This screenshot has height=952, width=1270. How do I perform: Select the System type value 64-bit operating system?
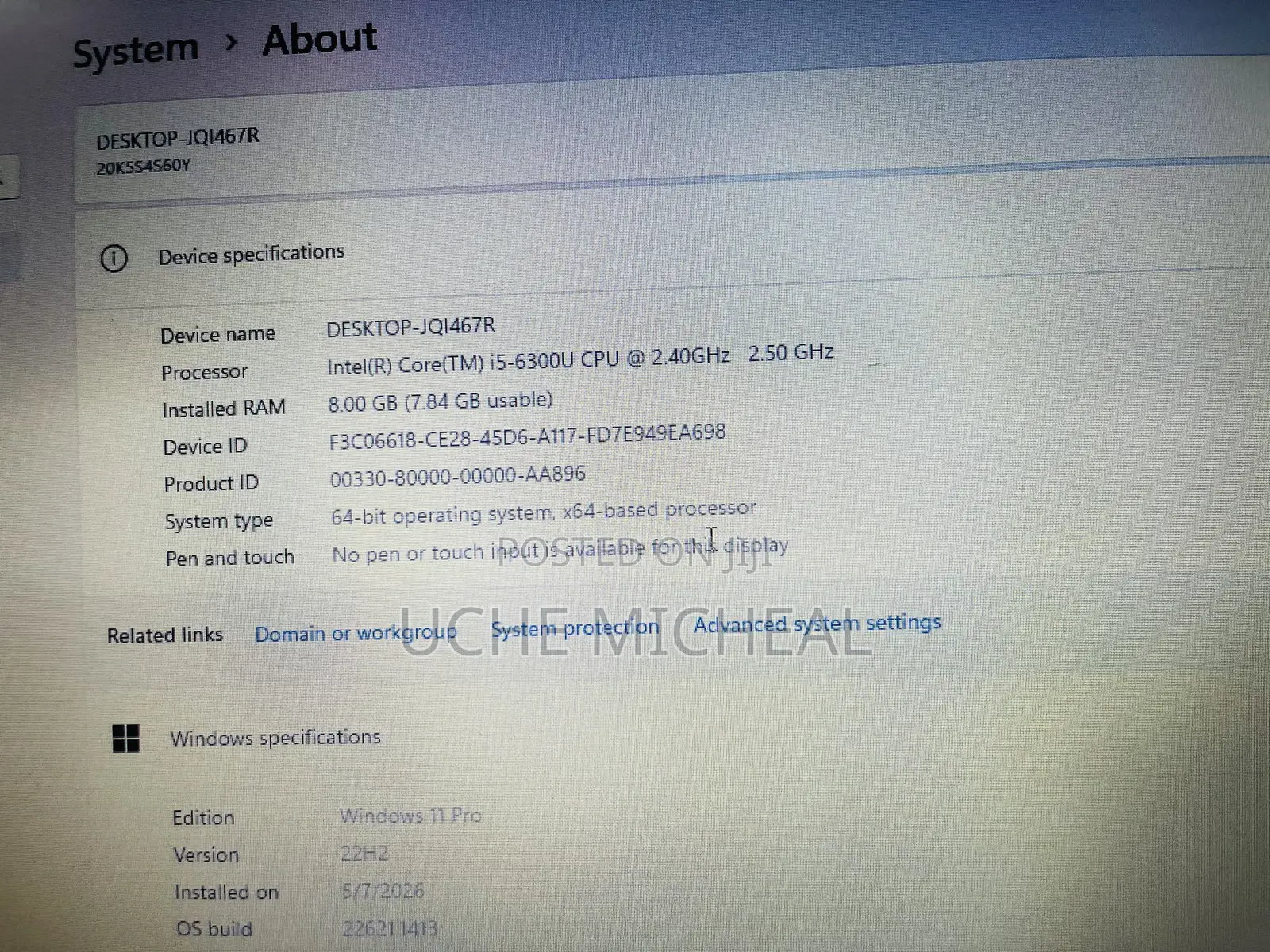click(x=544, y=512)
